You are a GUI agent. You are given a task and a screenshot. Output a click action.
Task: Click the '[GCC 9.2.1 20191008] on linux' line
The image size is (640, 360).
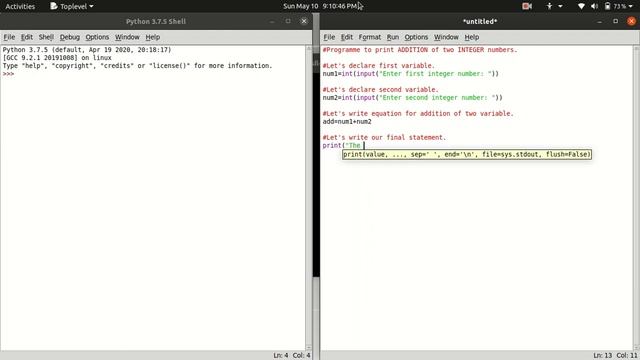57,58
